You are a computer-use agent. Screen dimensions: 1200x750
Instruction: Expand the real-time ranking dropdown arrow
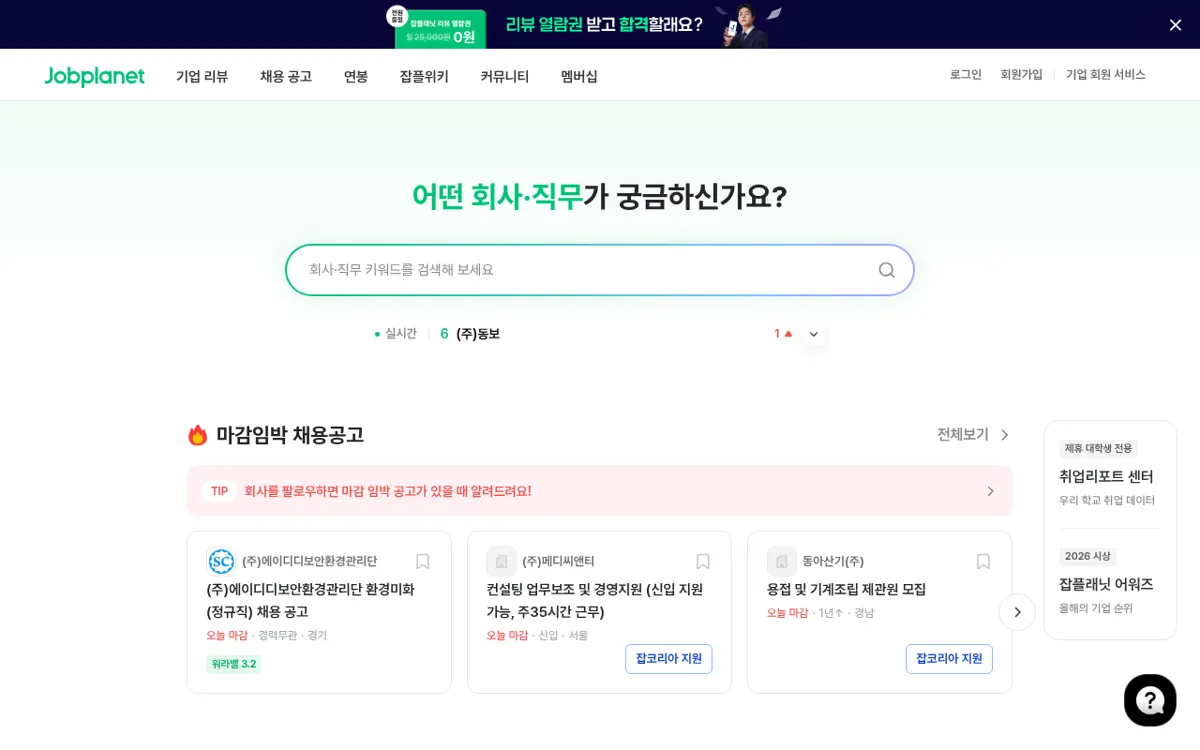pyautogui.click(x=814, y=334)
